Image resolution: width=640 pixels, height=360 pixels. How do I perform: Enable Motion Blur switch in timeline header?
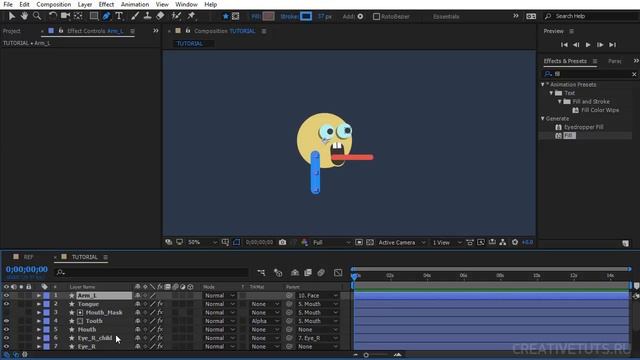[x=321, y=272]
